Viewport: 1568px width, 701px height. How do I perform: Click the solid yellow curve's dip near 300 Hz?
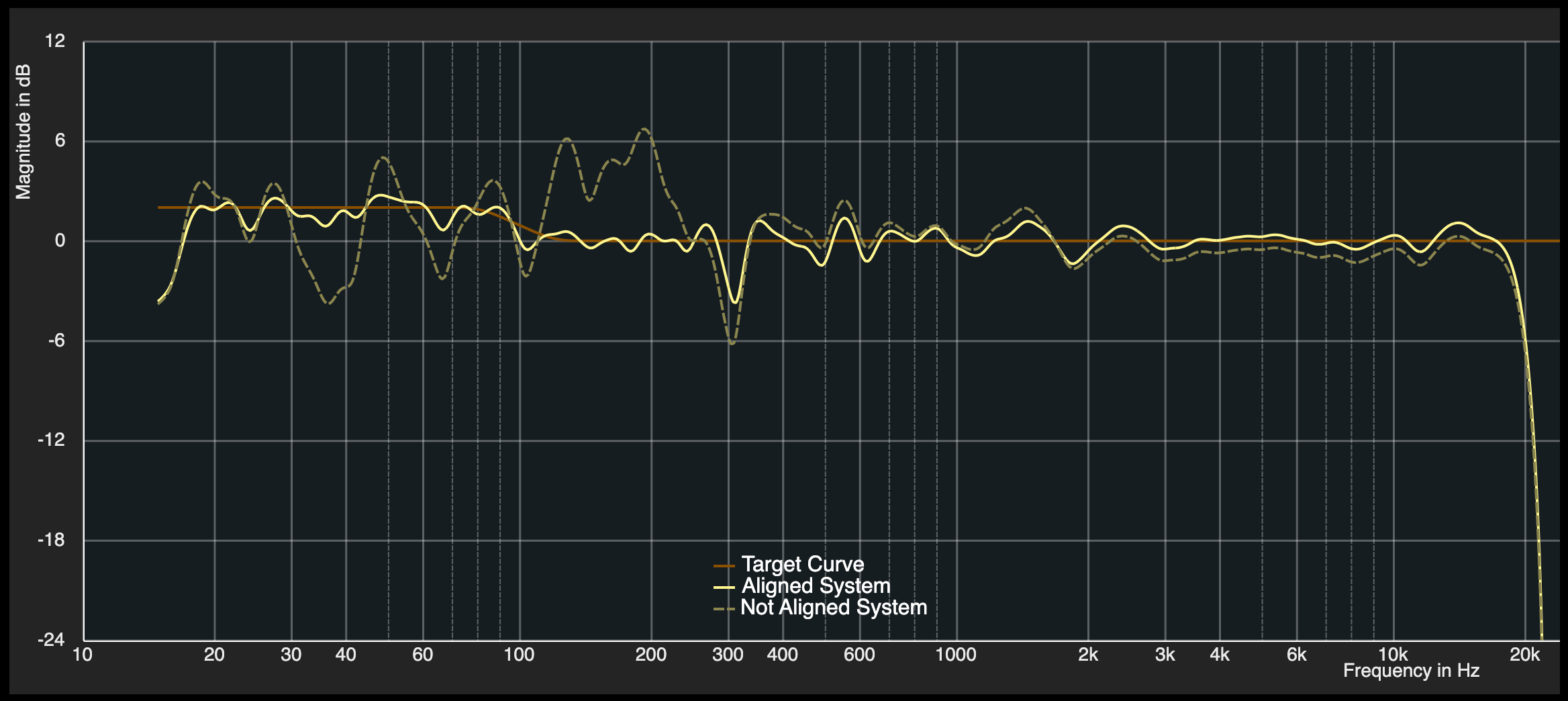[x=735, y=302]
